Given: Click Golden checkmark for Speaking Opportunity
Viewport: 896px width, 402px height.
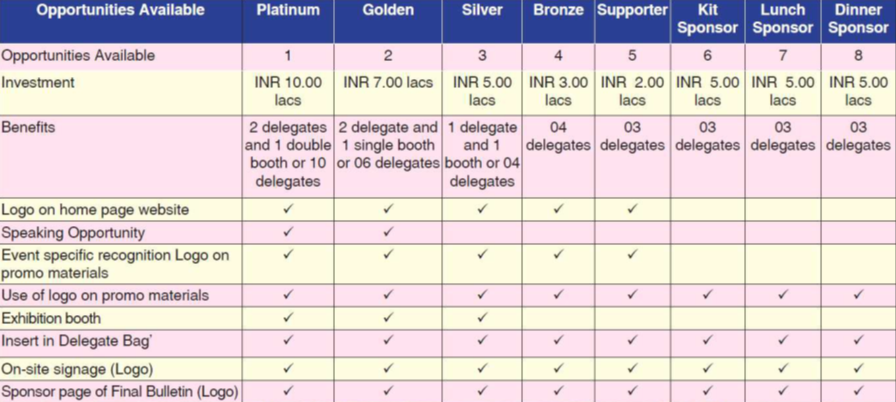Looking at the screenshot, I should coord(388,232).
